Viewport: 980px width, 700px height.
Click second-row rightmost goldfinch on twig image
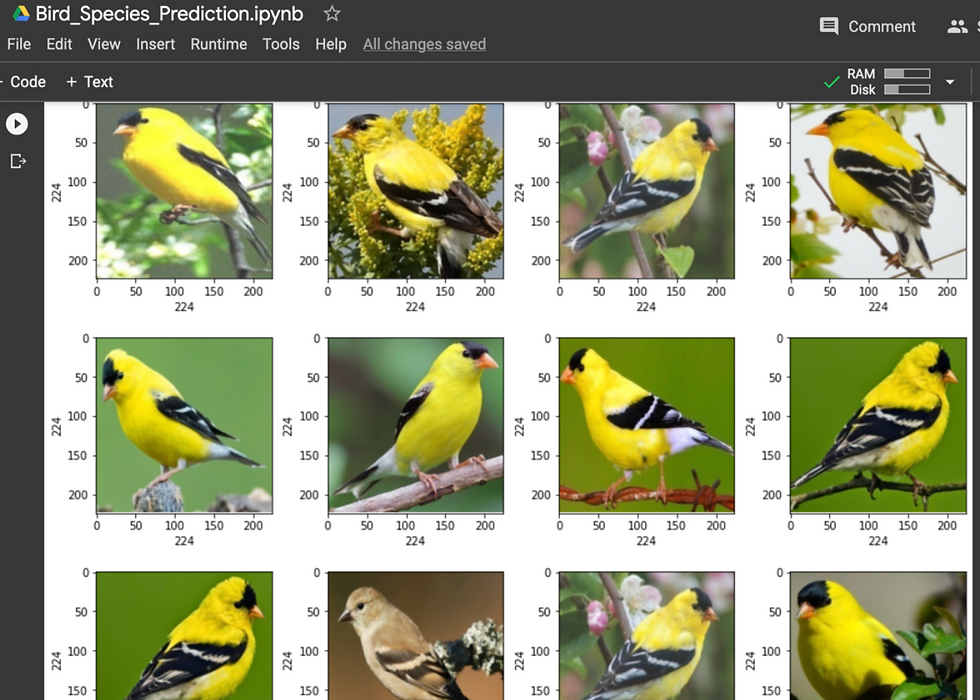[x=878, y=426]
